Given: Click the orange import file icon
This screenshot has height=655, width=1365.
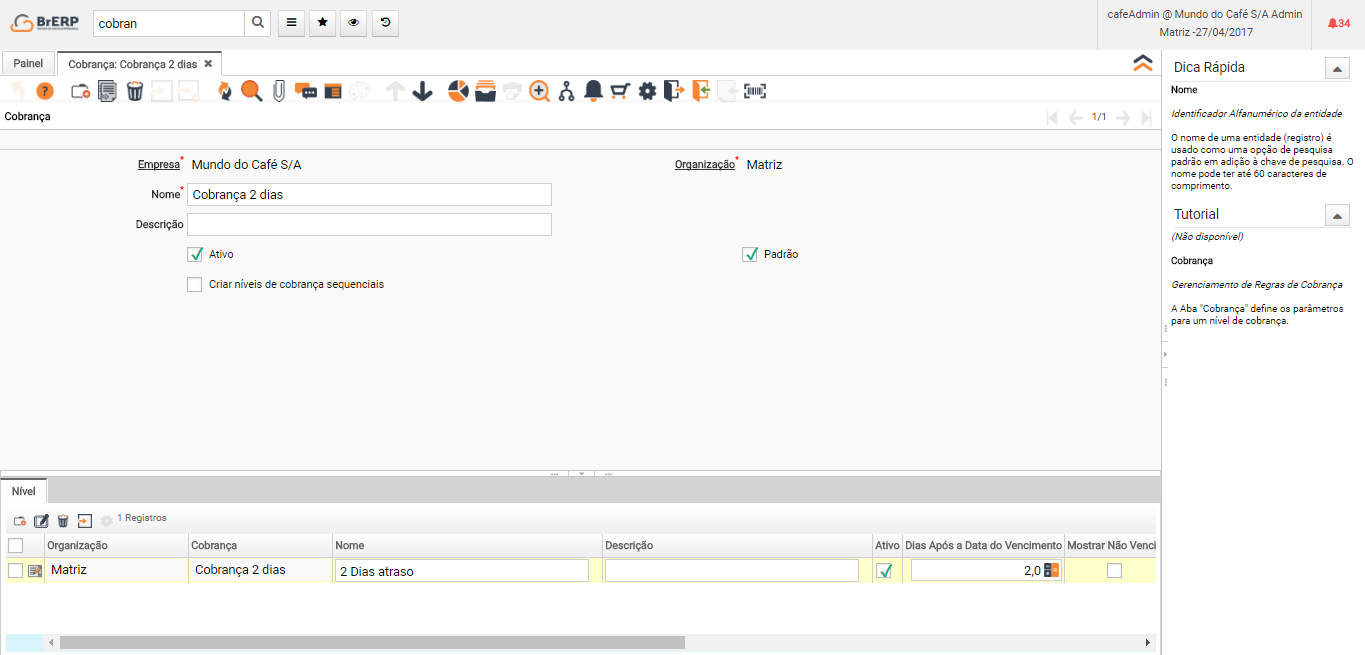Looking at the screenshot, I should click(701, 91).
